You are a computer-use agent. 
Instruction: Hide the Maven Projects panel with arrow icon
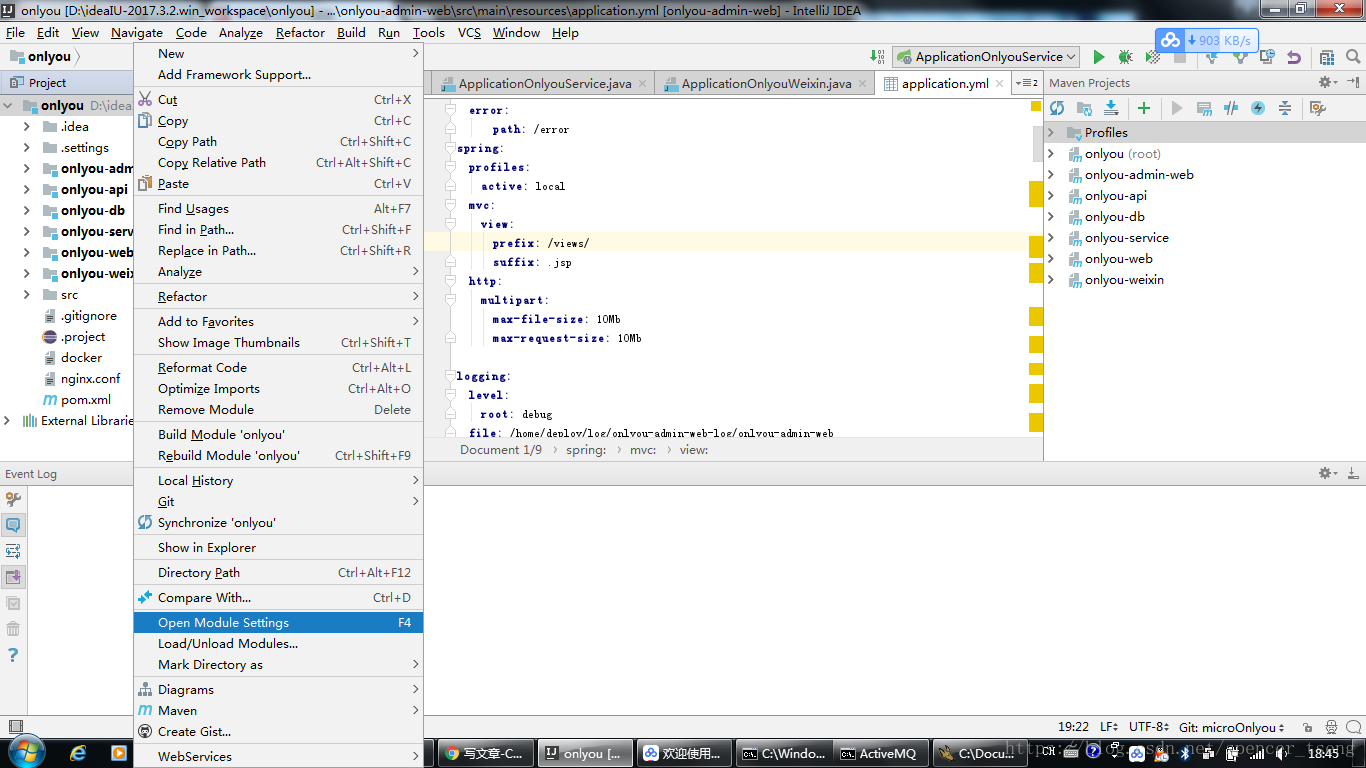pyautogui.click(x=1353, y=83)
